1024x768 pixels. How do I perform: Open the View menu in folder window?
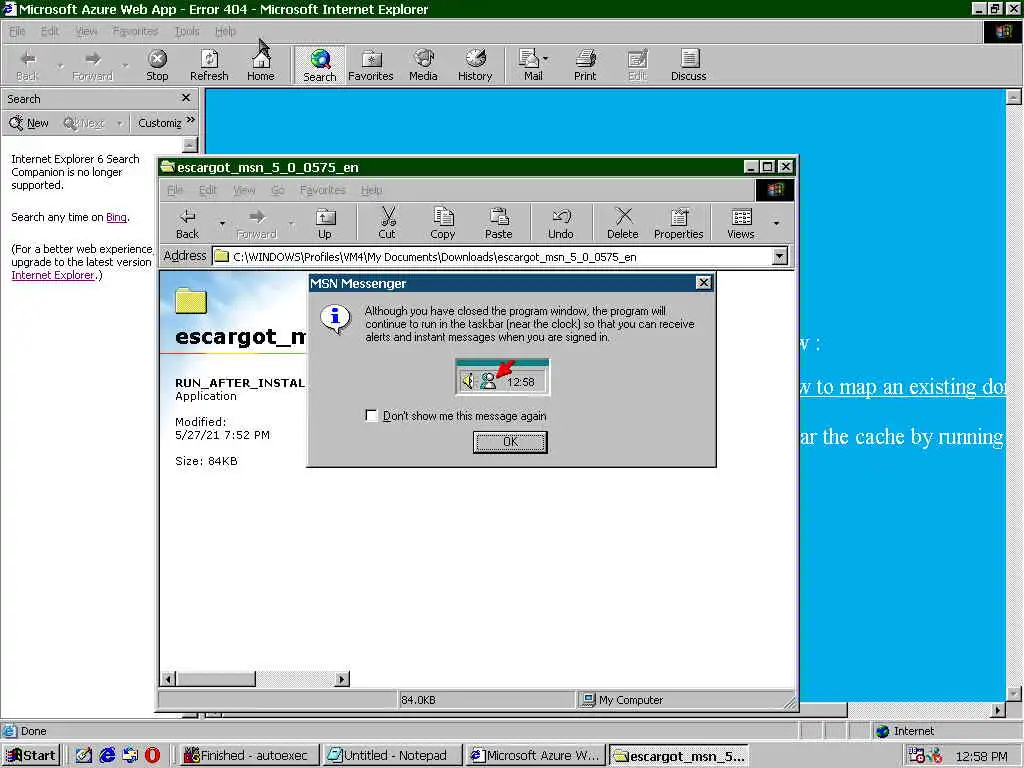tap(244, 190)
